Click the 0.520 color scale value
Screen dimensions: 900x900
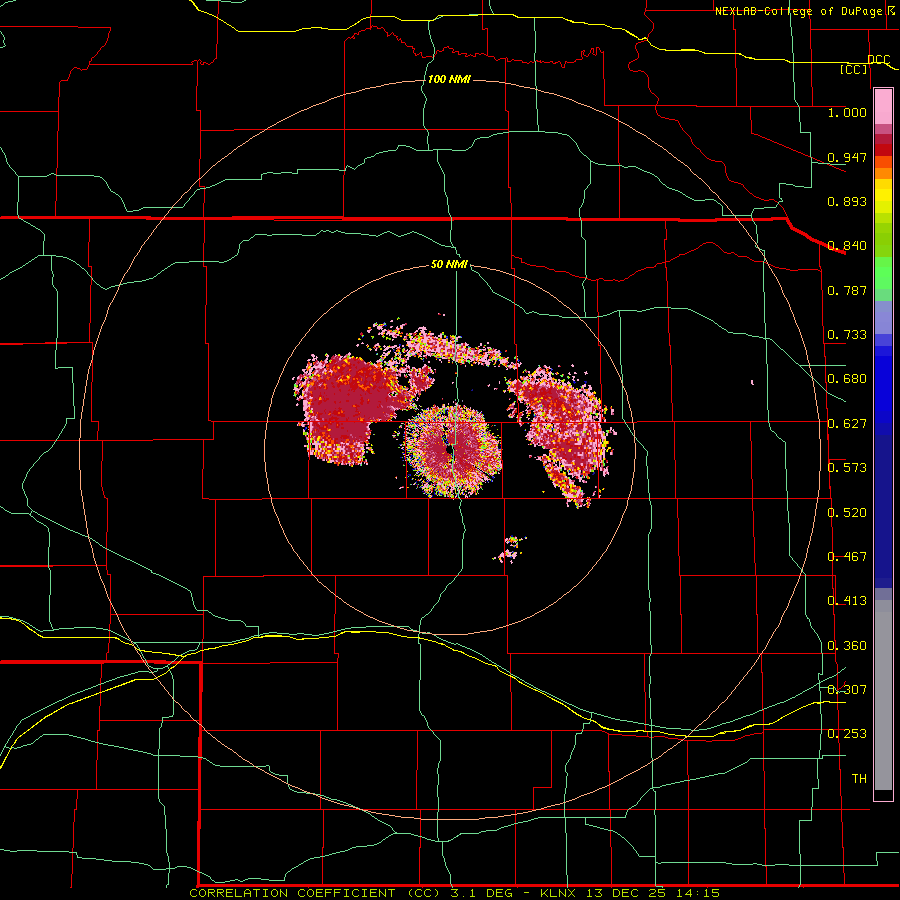pyautogui.click(x=847, y=513)
